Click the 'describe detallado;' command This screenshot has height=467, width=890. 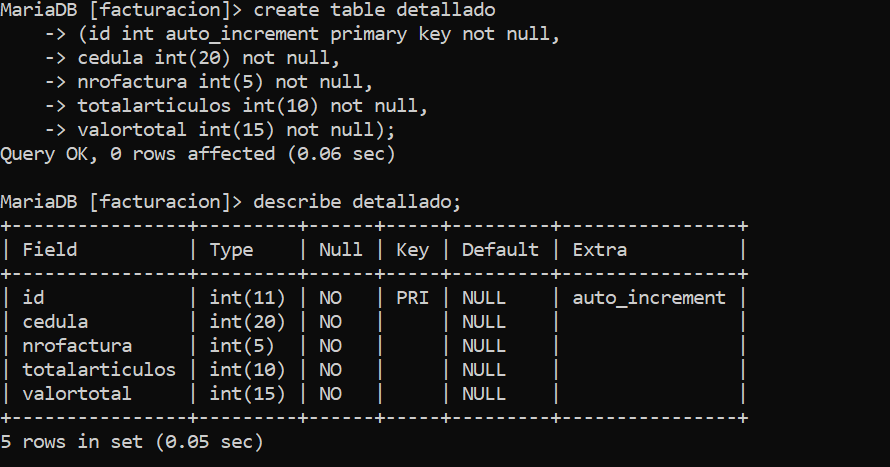(x=357, y=201)
